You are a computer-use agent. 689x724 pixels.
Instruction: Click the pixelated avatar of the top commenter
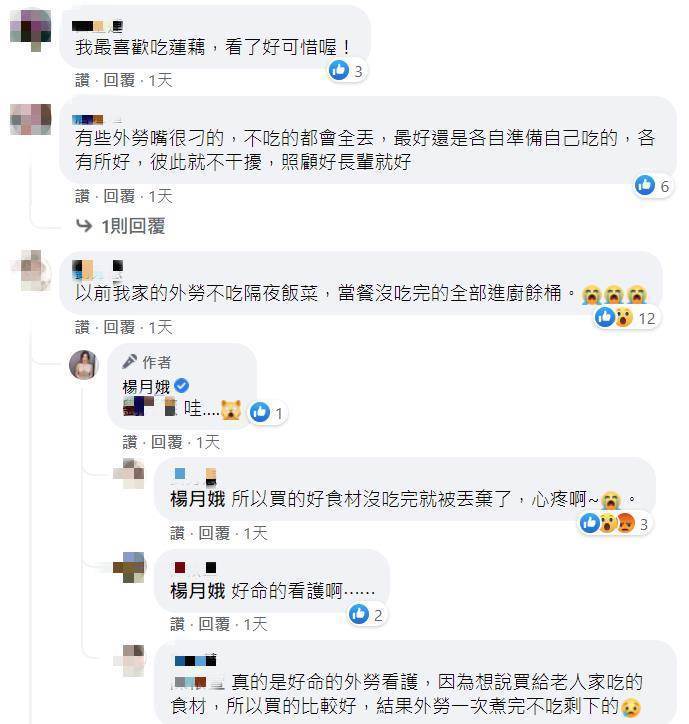[30, 30]
